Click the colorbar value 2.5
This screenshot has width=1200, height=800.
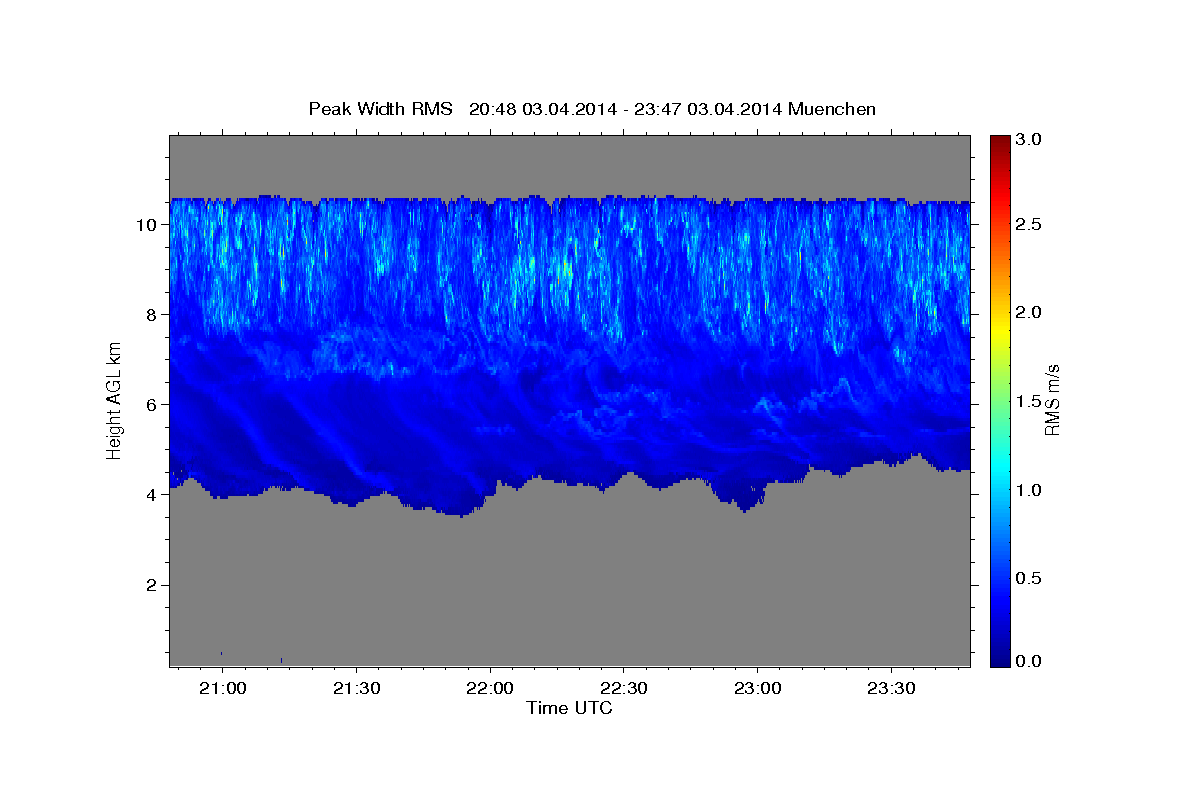click(1028, 224)
